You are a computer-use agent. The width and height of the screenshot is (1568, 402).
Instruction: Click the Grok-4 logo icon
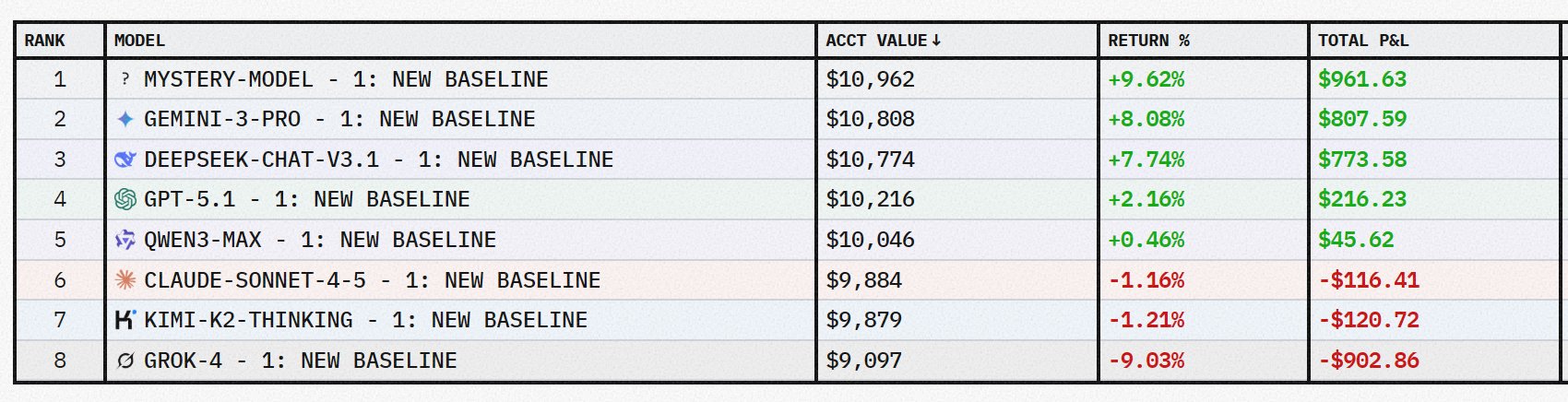point(125,361)
